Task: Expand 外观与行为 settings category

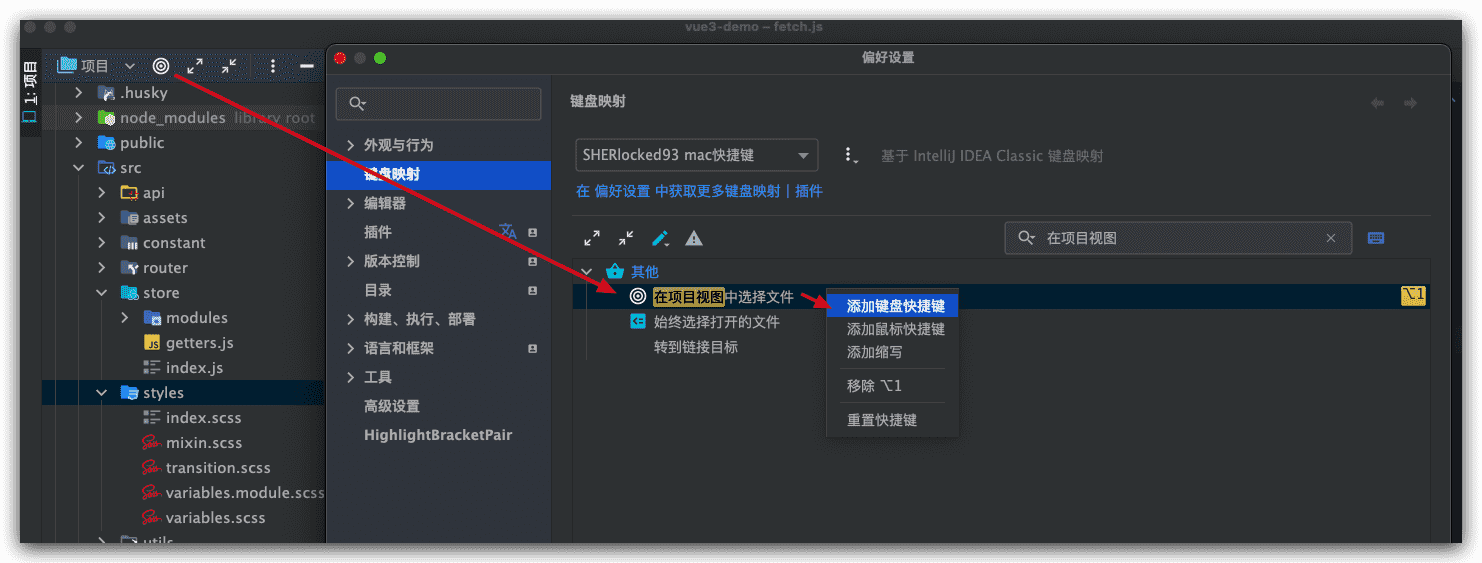Action: coord(351,145)
